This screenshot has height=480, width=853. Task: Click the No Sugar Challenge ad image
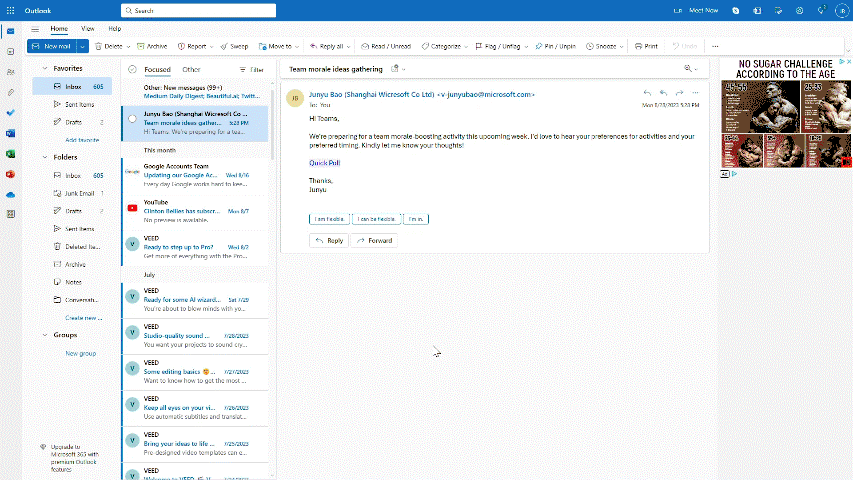[x=786, y=113]
